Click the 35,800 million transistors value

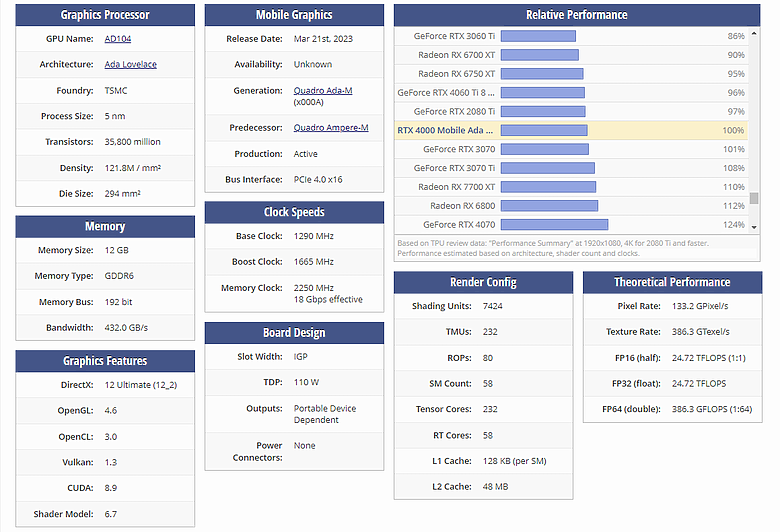tap(132, 142)
